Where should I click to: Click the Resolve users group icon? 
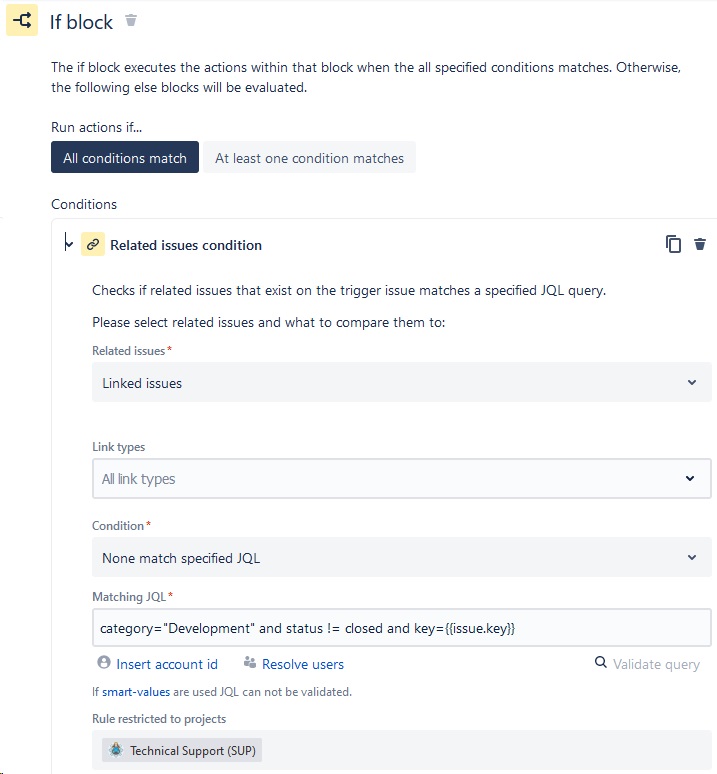(250, 662)
